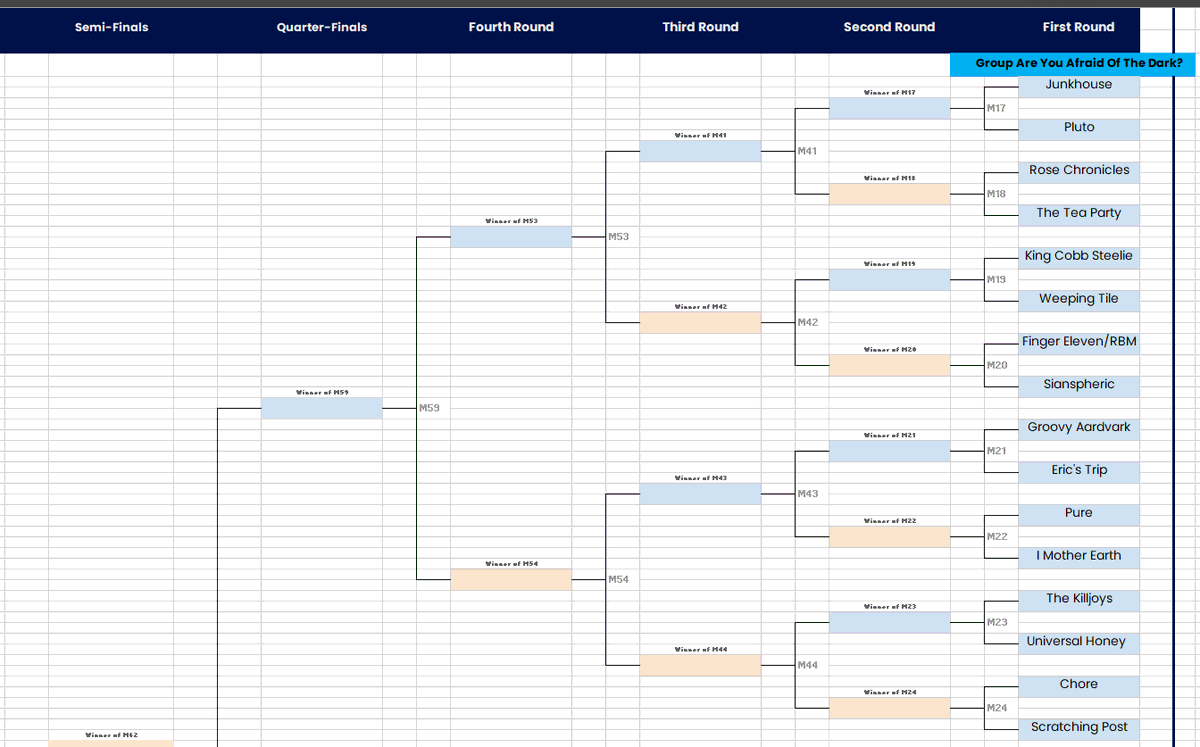The width and height of the screenshot is (1200, 747).
Task: Select the Winner of M20 result cell
Action: tap(889, 365)
